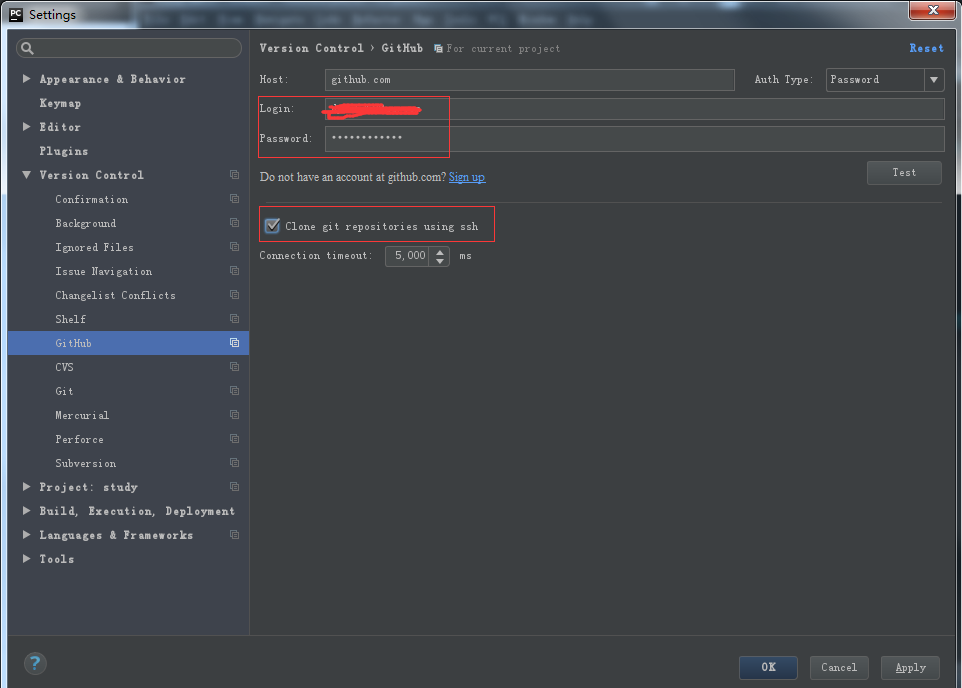Increase connection timeout with up arrow

click(x=440, y=252)
